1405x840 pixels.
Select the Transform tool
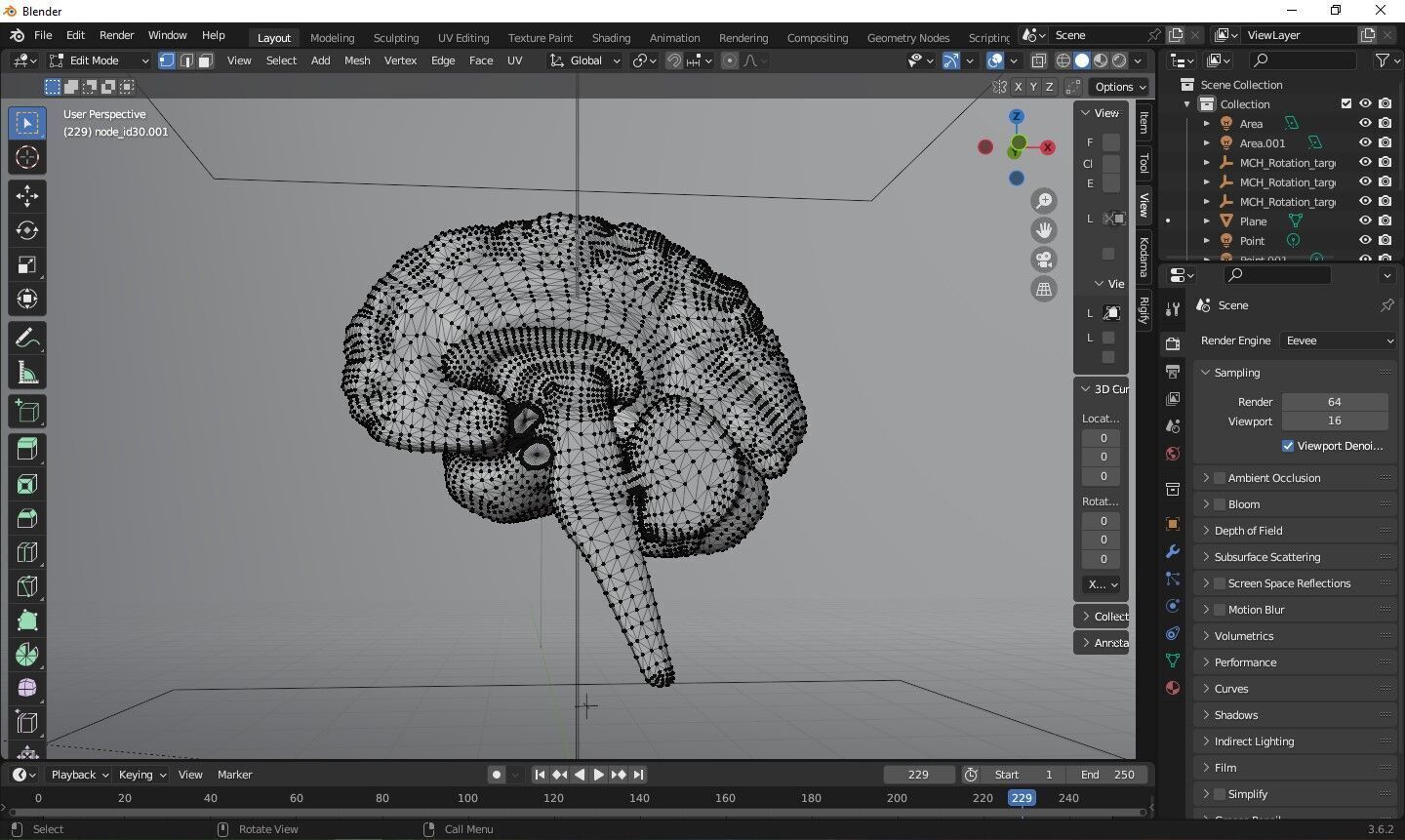click(x=27, y=300)
